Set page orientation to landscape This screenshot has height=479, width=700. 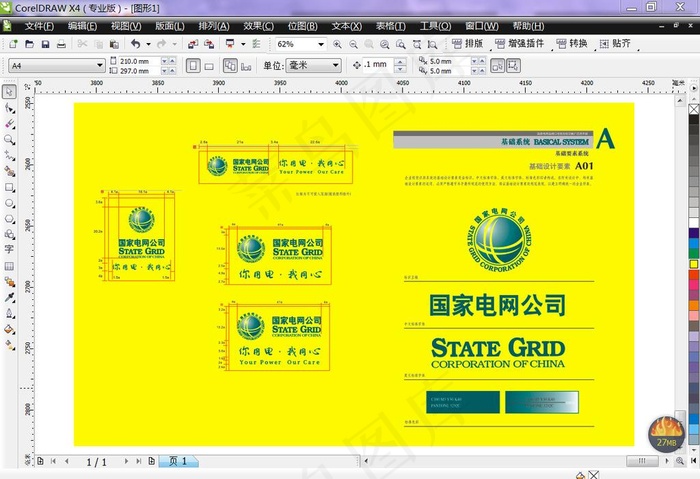[208, 66]
